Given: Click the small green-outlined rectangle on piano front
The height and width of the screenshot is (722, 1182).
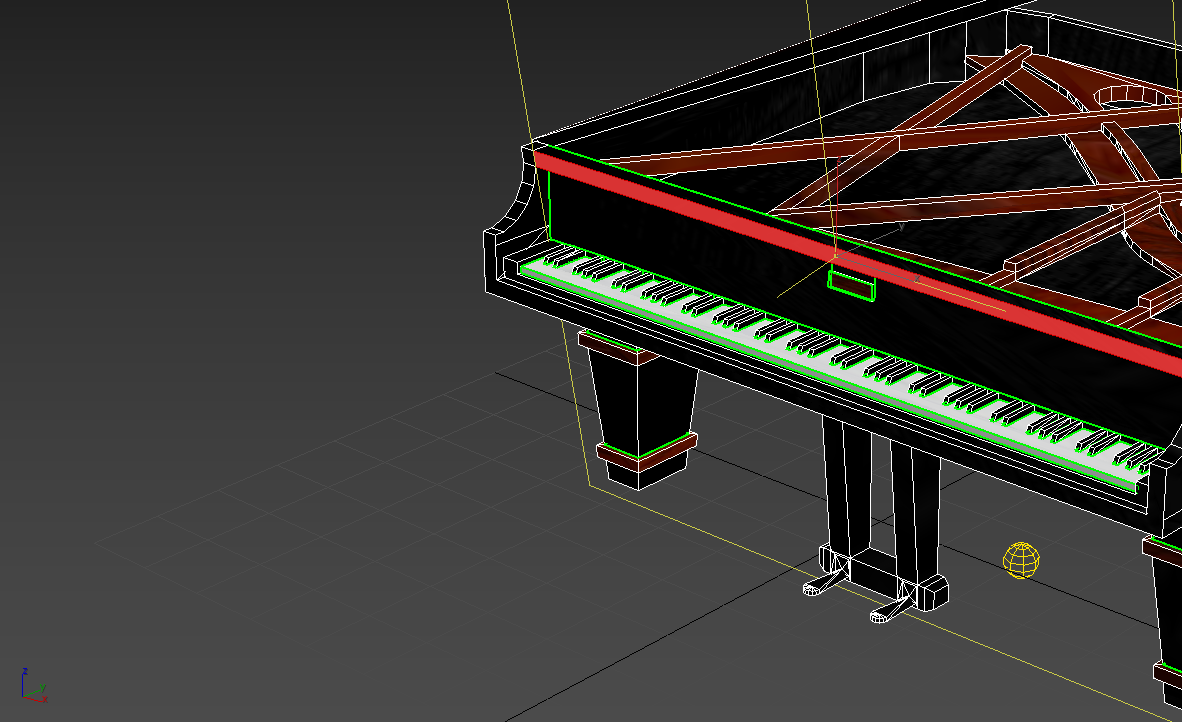Looking at the screenshot, I should [x=852, y=286].
